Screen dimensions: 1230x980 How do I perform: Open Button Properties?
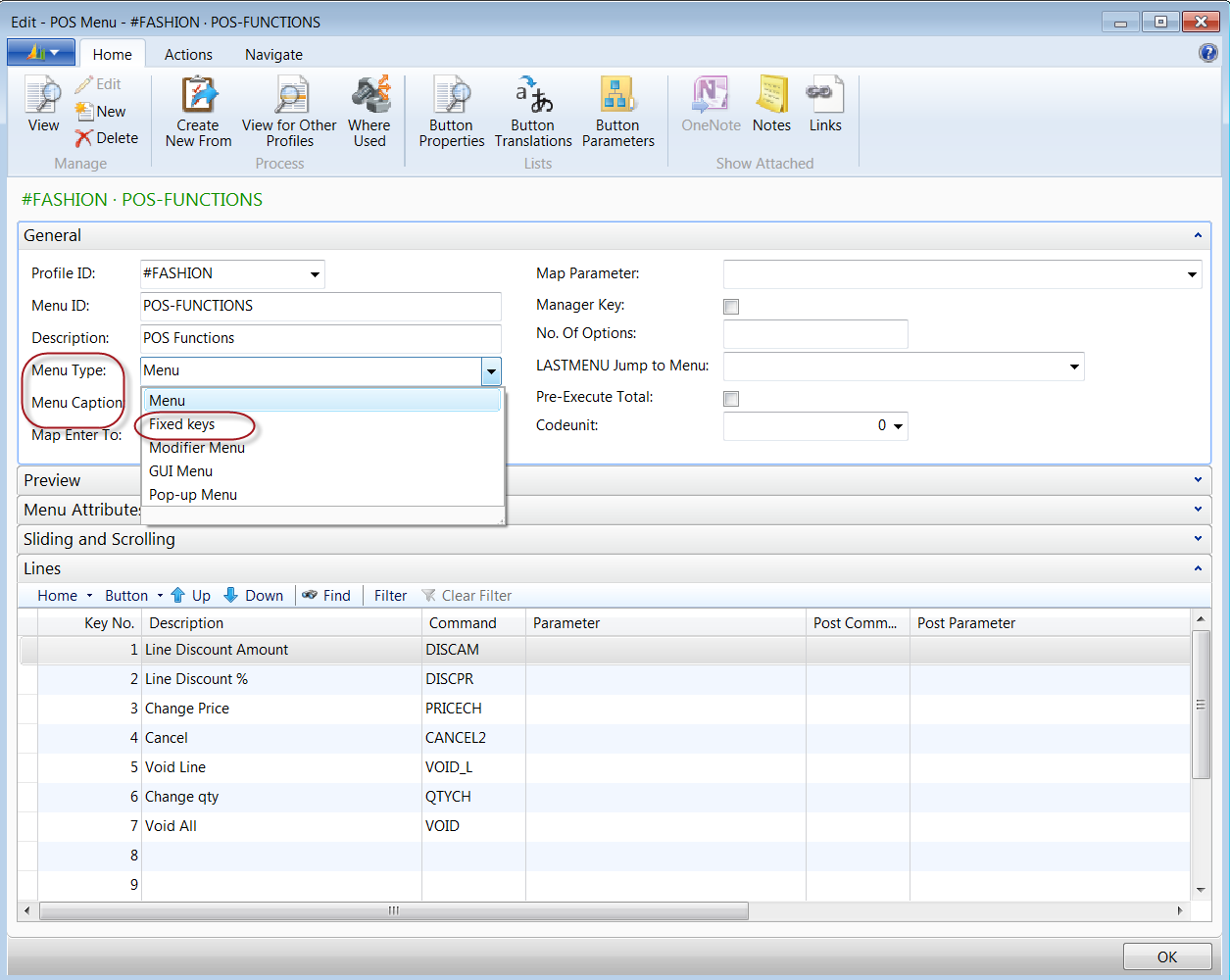point(452,96)
